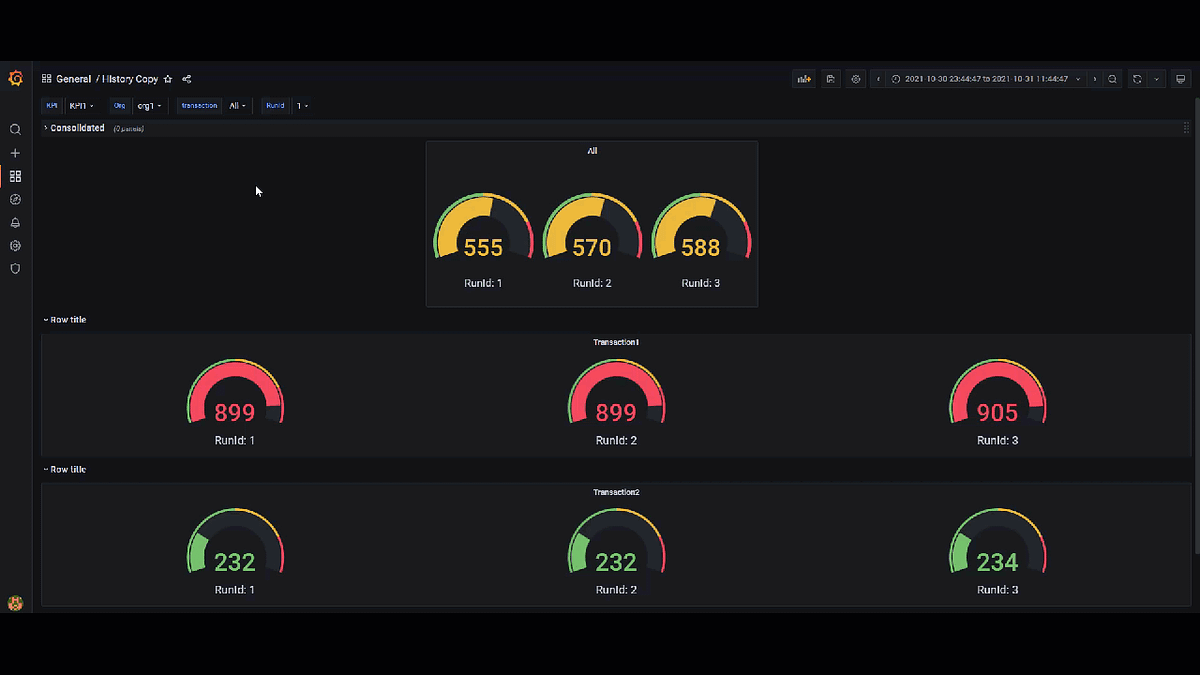Open the KPI1 variable dropdown
This screenshot has width=1200, height=675.
pos(81,105)
